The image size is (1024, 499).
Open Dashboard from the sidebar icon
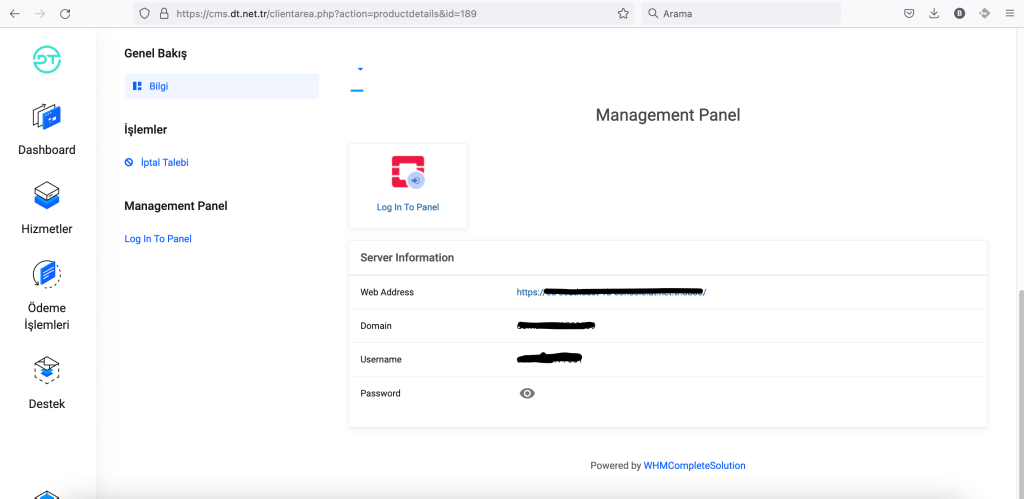tap(47, 117)
